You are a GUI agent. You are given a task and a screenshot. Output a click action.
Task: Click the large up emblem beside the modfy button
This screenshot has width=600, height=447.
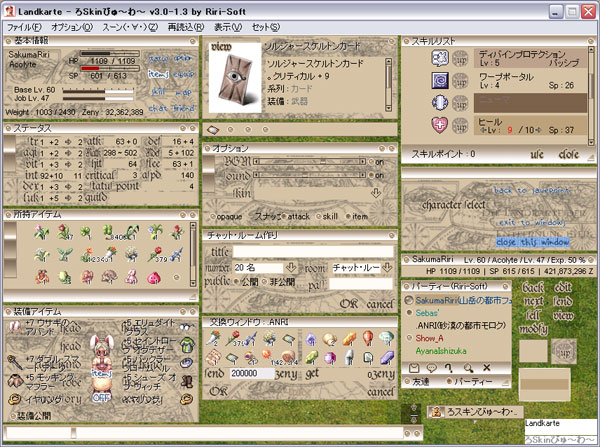tap(564, 351)
